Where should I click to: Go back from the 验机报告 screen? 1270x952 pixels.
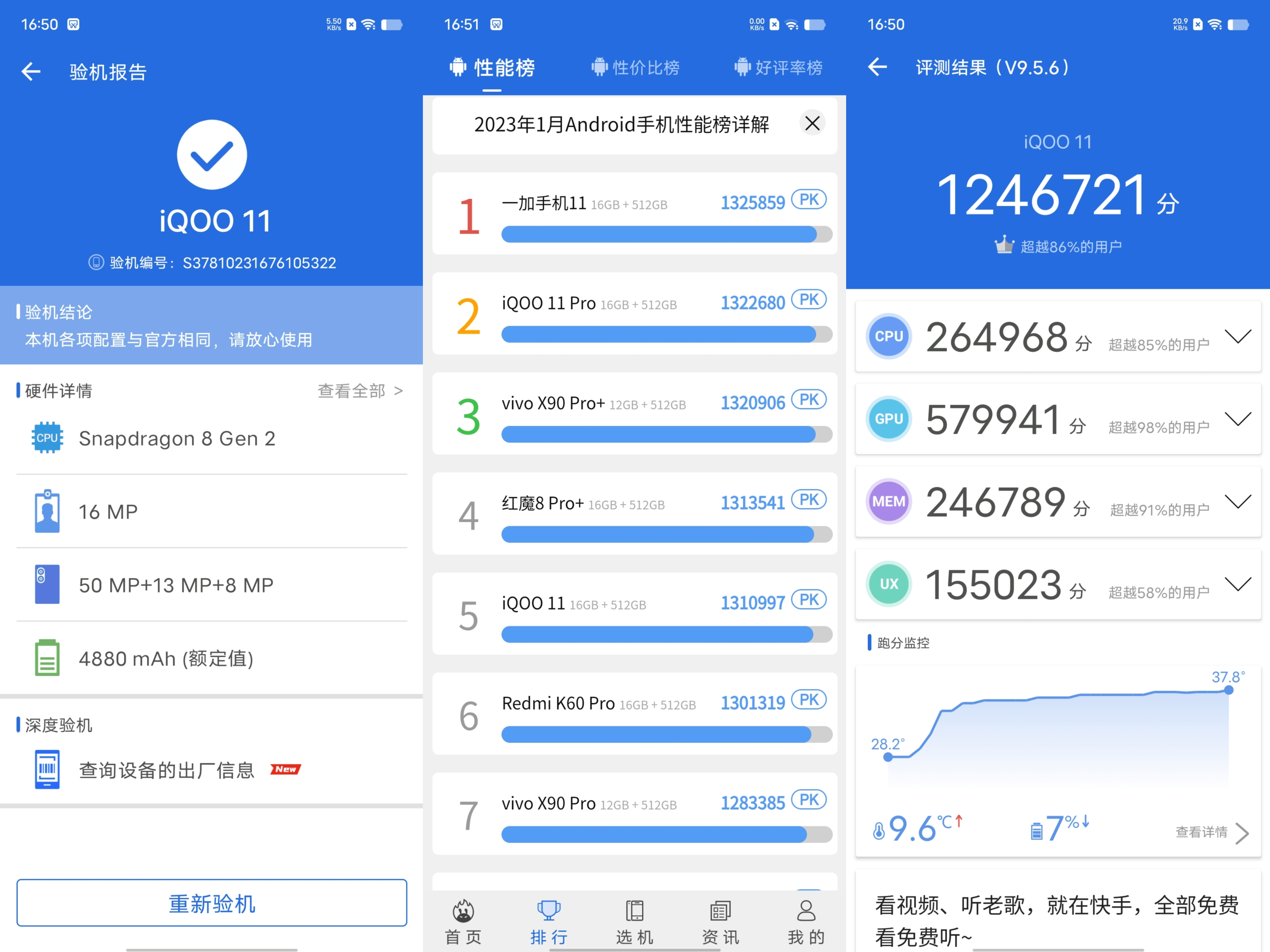click(x=31, y=72)
